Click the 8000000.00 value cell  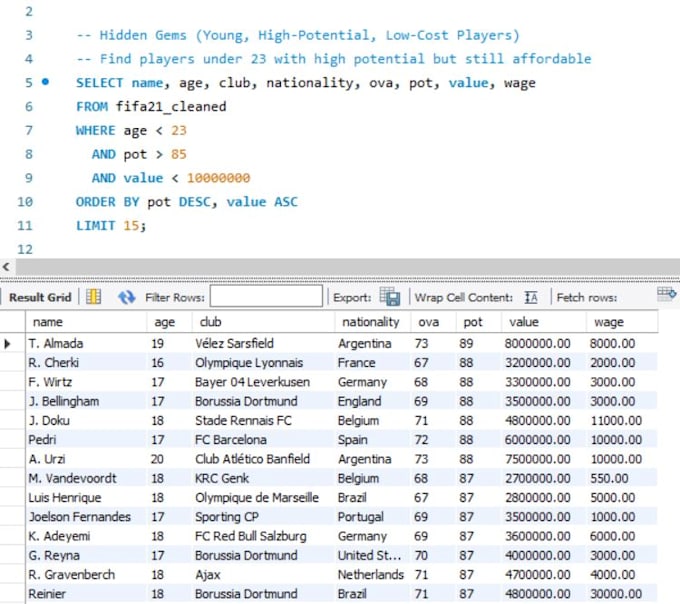[544, 343]
